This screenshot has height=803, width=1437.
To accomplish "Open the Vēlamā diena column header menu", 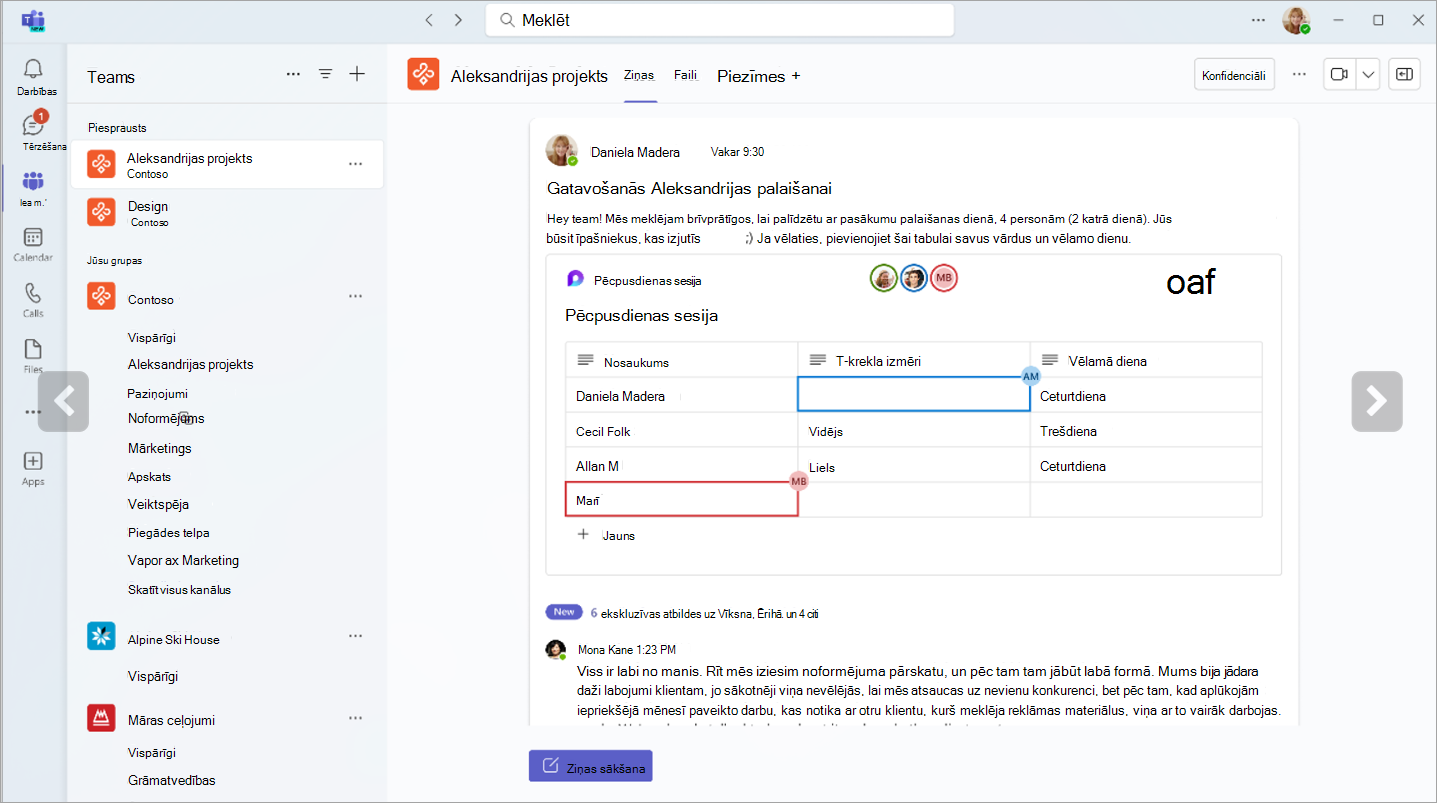I will click(x=1049, y=360).
